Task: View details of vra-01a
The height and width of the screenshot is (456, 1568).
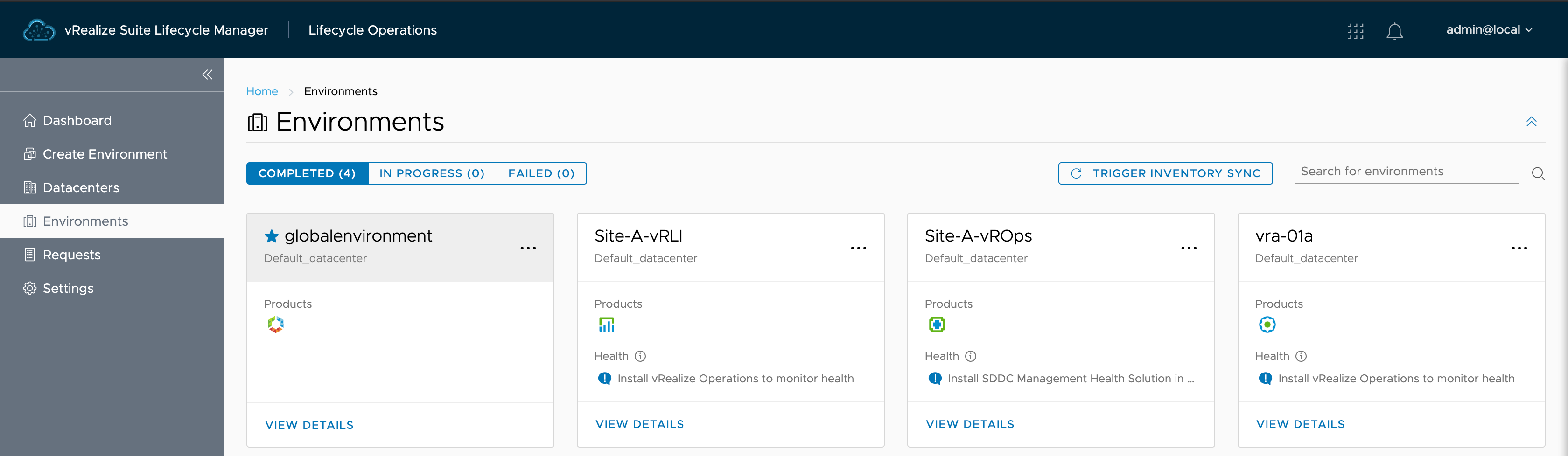Action: coord(1301,424)
